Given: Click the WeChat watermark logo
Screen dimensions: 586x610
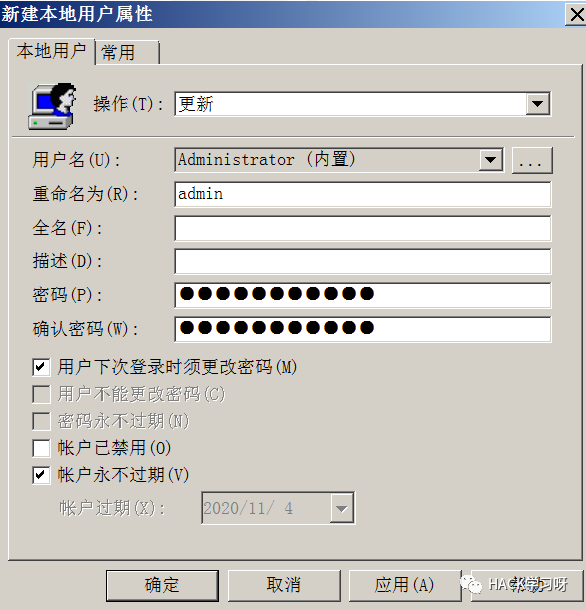Looking at the screenshot, I should click(471, 584).
